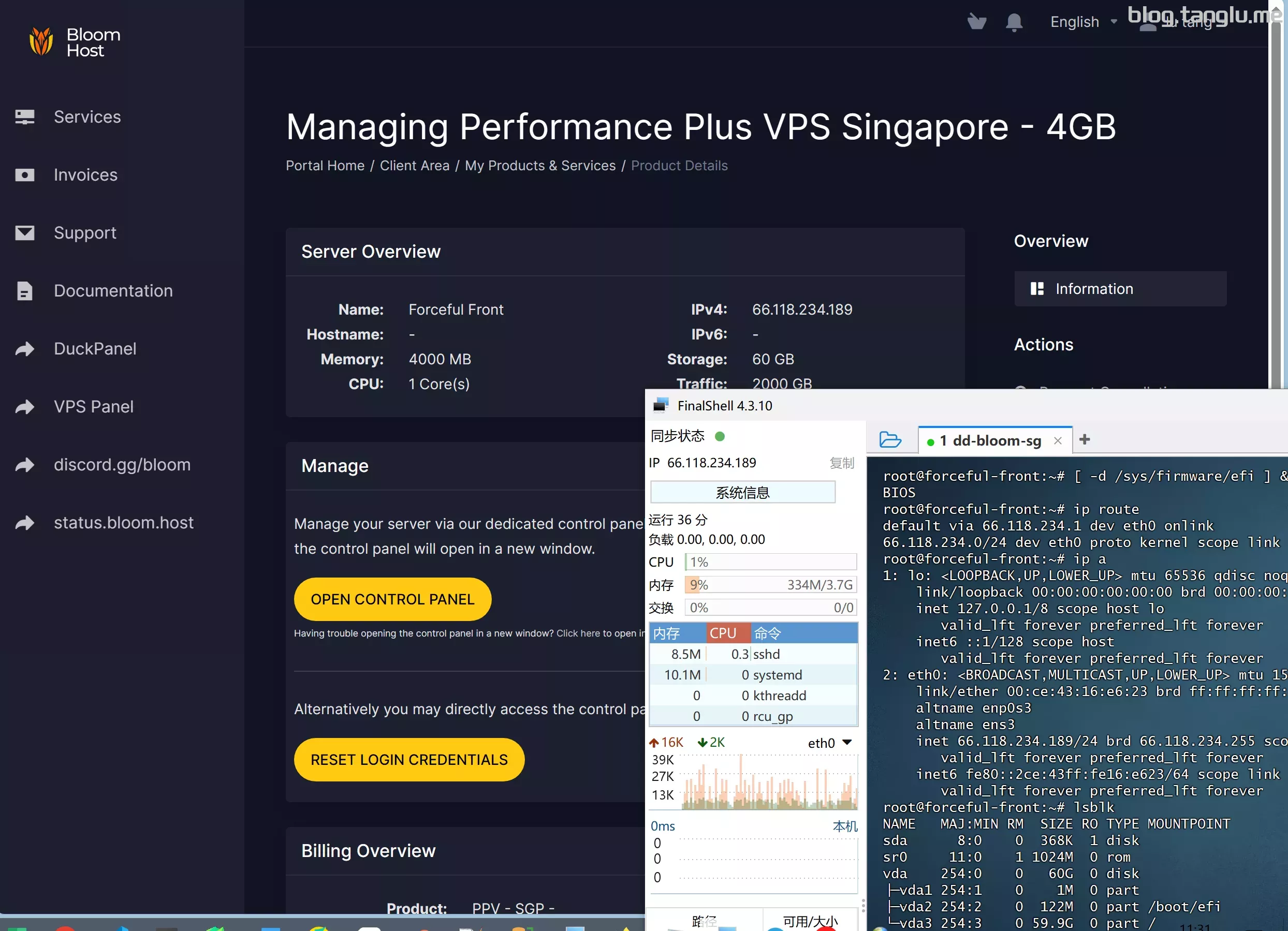Click the Invoices money icon
The width and height of the screenshot is (1288, 931).
pyautogui.click(x=24, y=175)
